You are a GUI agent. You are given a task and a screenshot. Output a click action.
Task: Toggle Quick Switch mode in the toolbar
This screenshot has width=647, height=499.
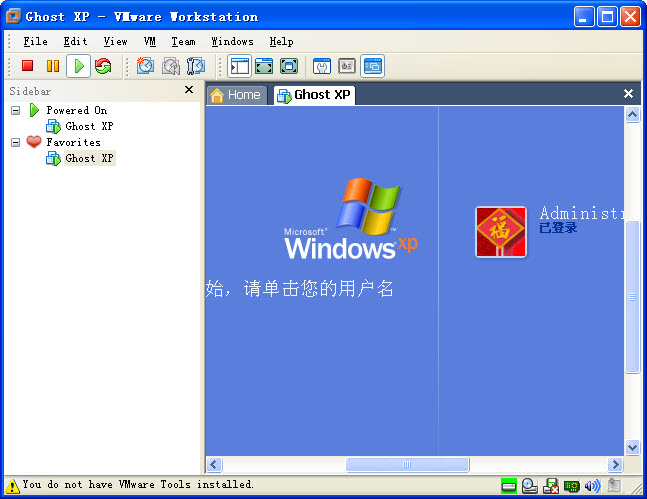pos(264,66)
